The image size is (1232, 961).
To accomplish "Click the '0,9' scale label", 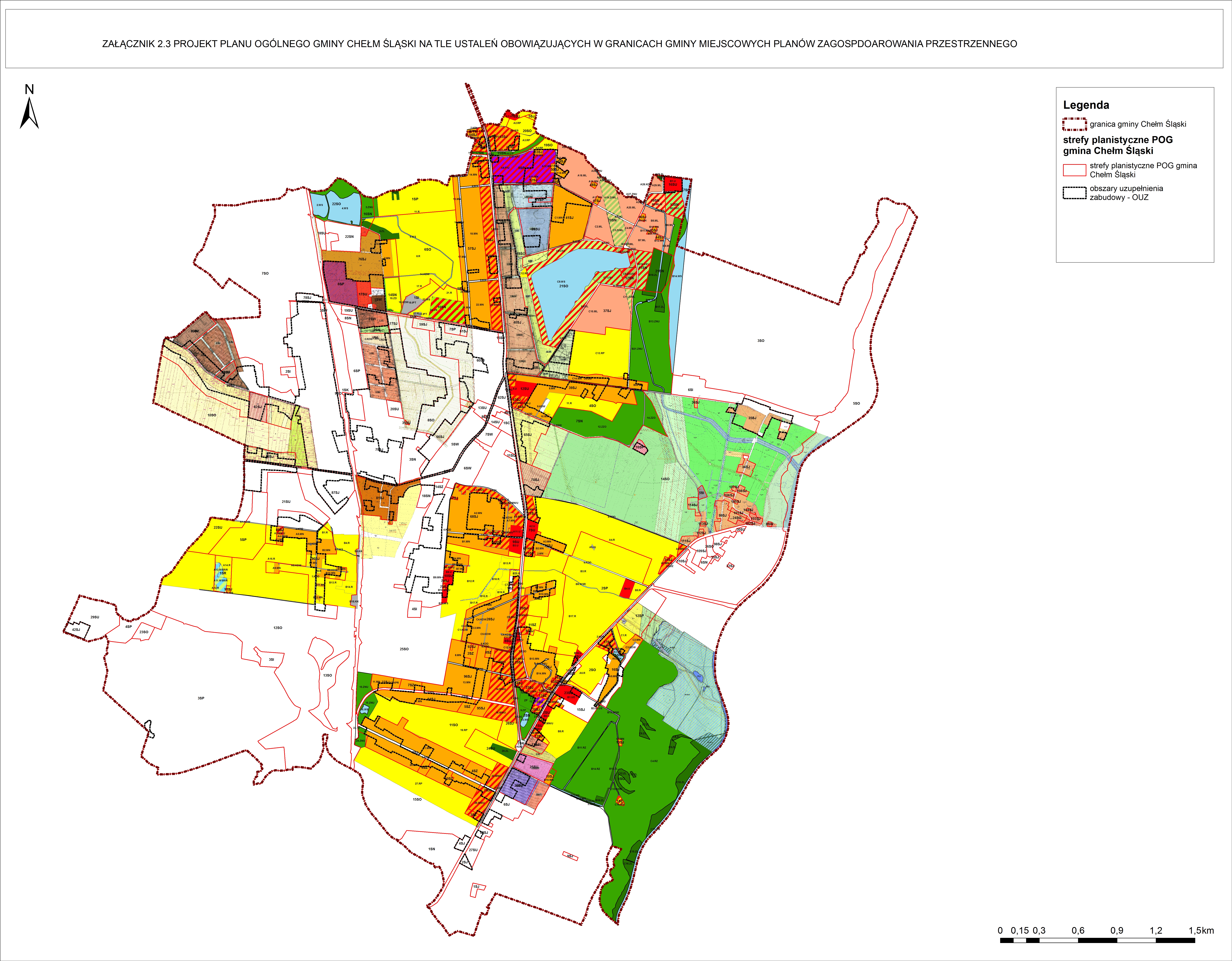I will pos(1117,930).
